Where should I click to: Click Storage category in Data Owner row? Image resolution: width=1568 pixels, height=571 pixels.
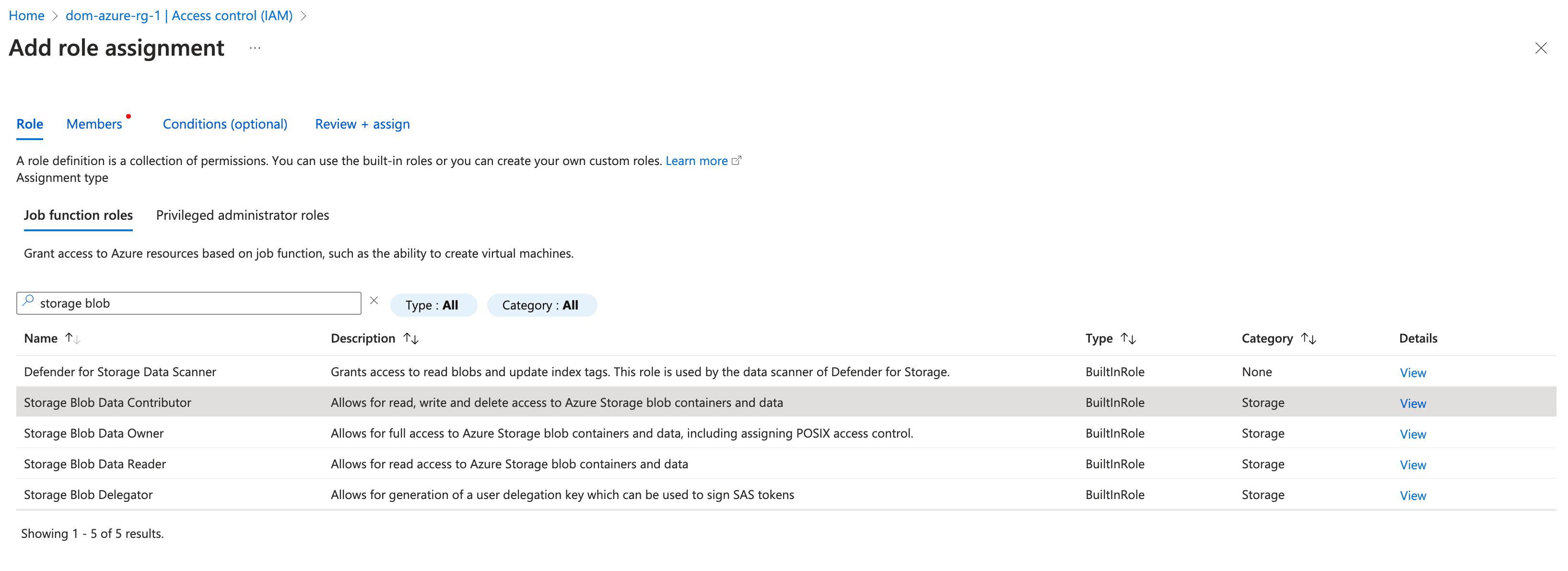[x=1263, y=434]
